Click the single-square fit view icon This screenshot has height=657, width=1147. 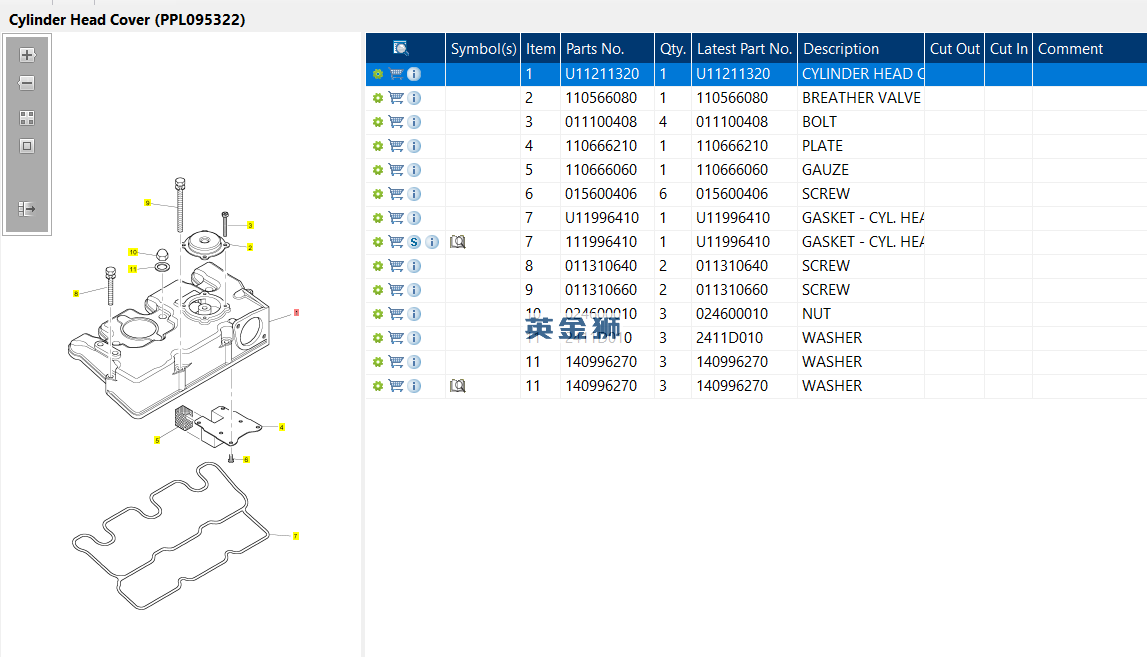(x=27, y=146)
